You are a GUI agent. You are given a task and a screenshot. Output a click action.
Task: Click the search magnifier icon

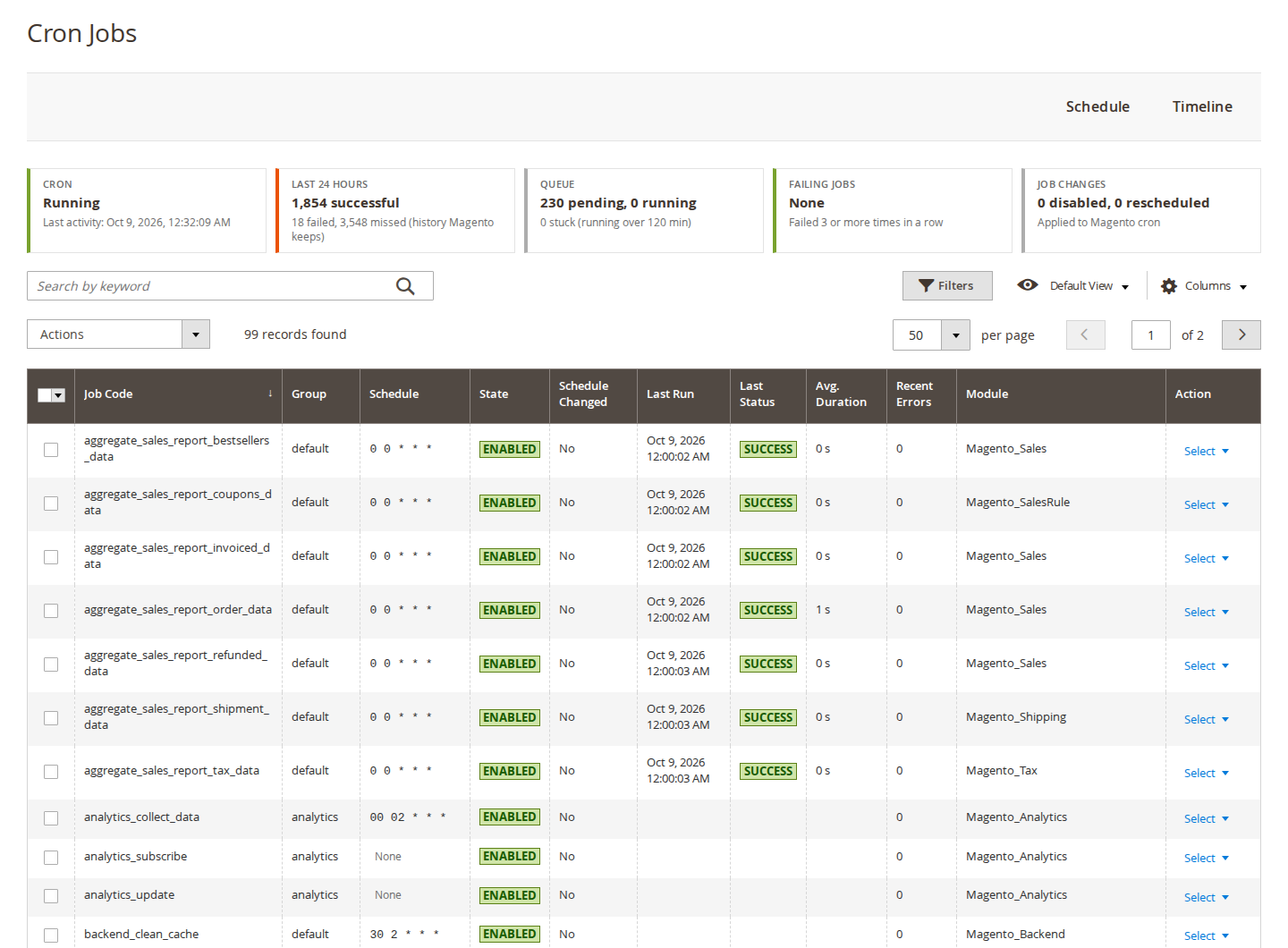(405, 286)
